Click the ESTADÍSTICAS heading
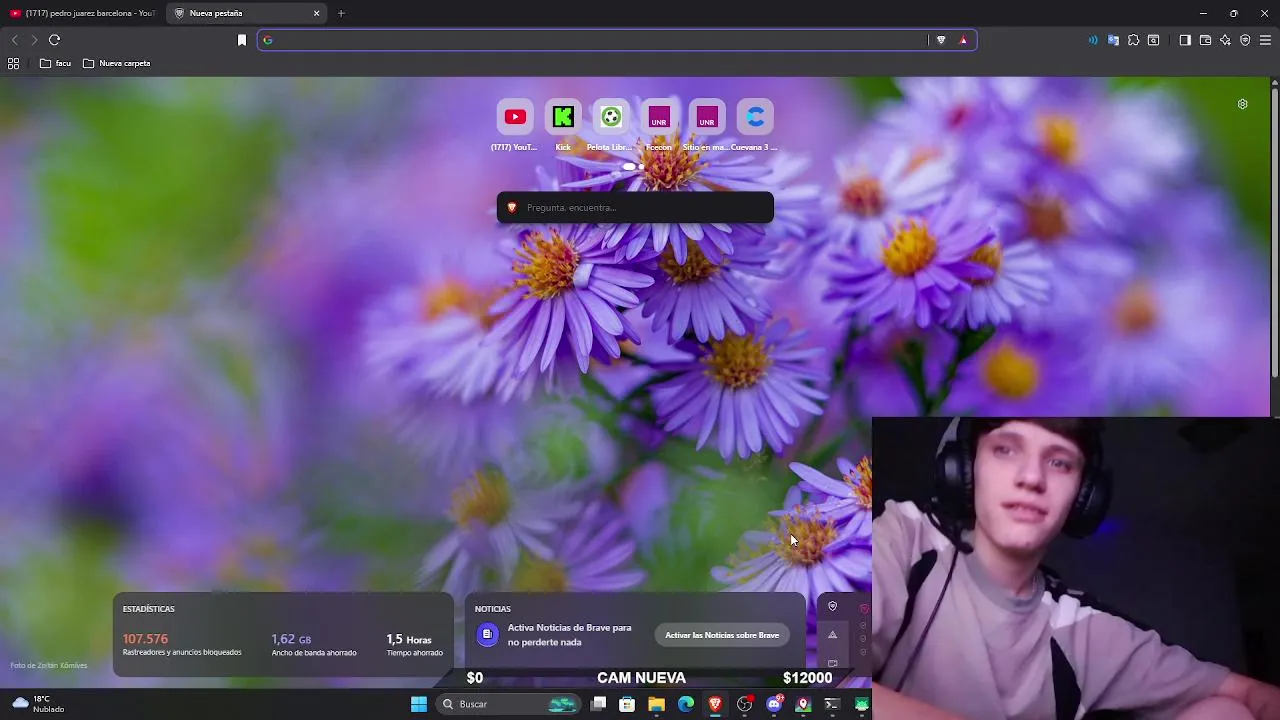The image size is (1280, 720). pos(148,609)
